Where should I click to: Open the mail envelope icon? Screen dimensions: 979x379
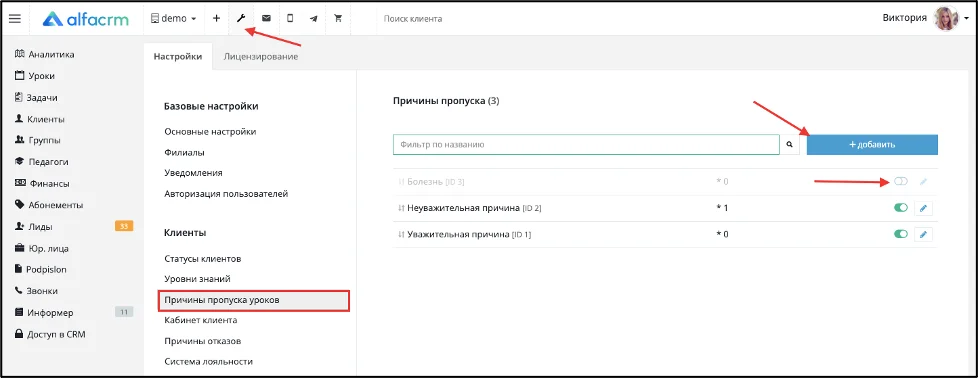(266, 19)
